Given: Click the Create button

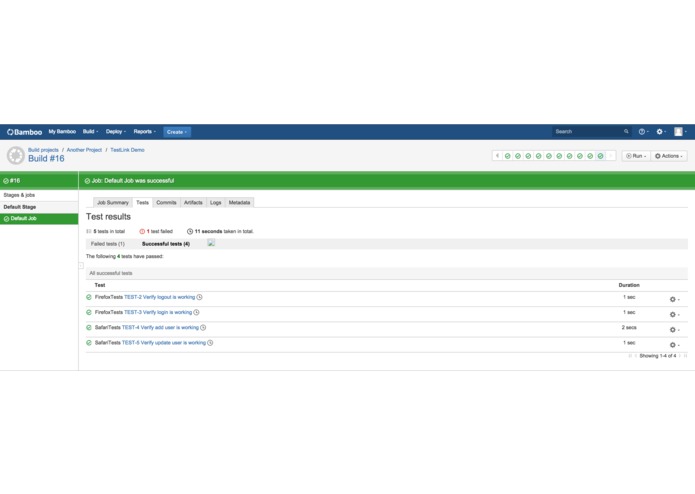Looking at the screenshot, I should [x=177, y=132].
